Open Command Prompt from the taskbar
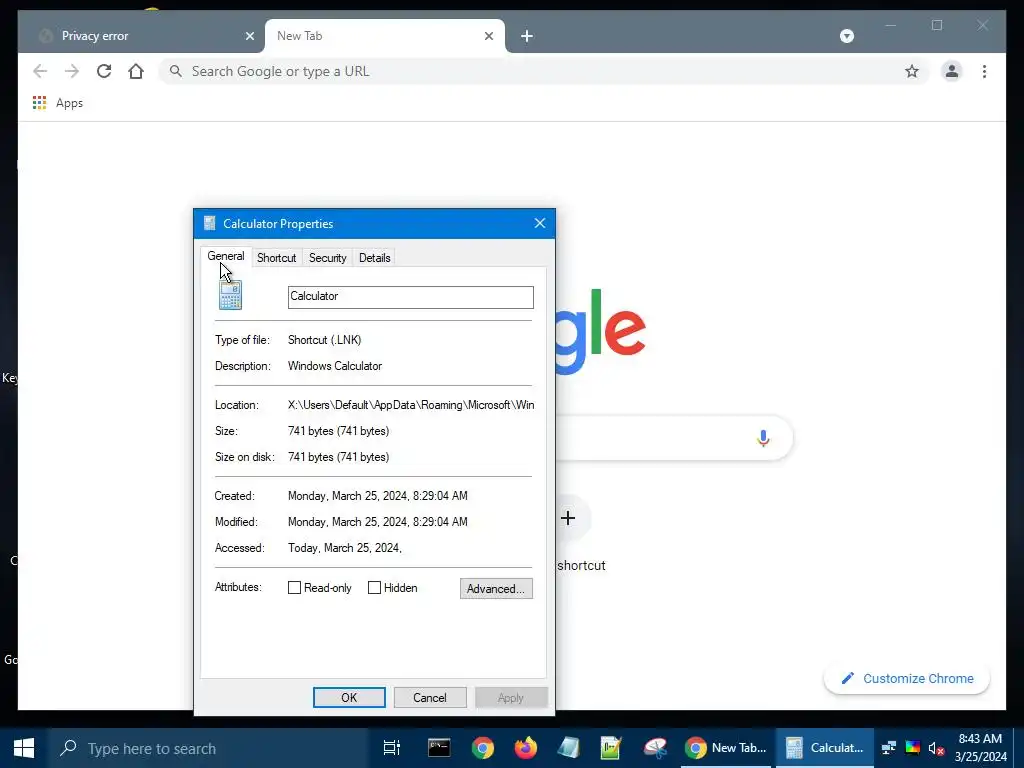Viewport: 1024px width, 768px height. [x=439, y=748]
